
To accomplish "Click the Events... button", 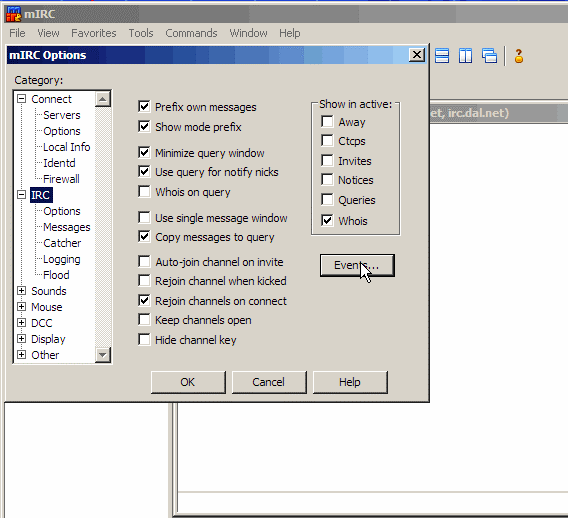I will [x=357, y=265].
